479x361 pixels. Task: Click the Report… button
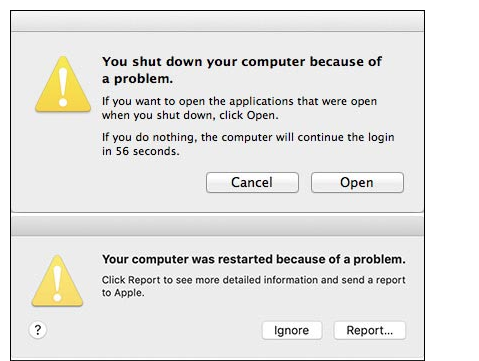tap(370, 330)
